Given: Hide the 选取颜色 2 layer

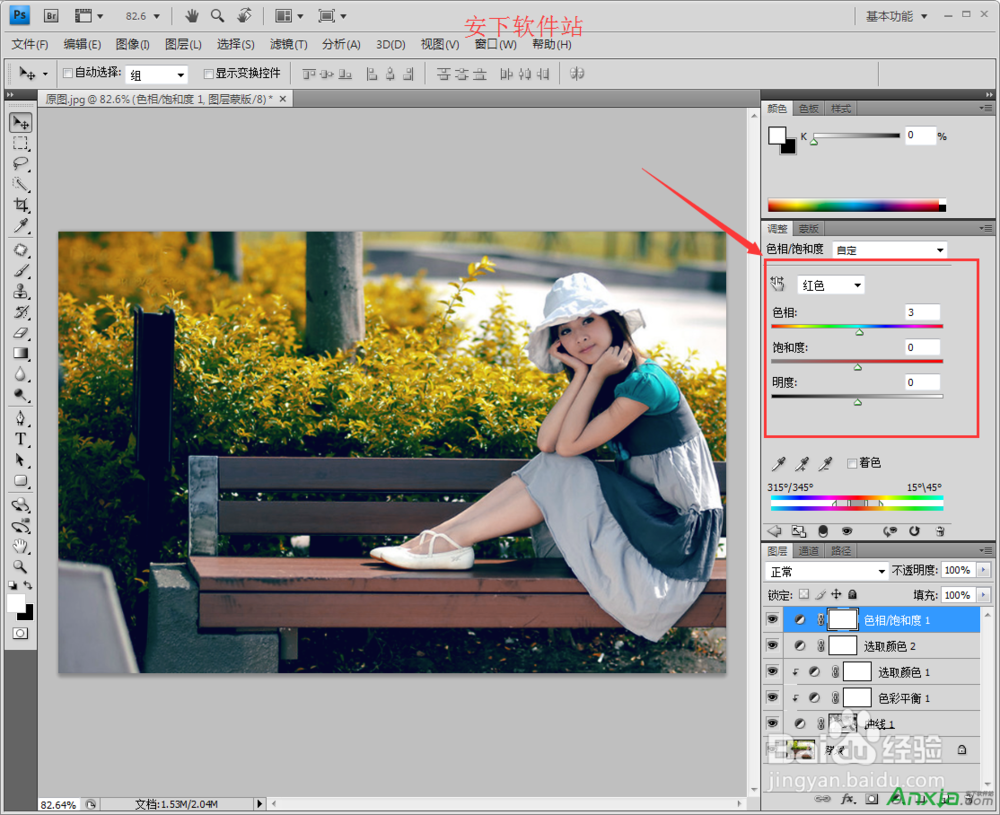Looking at the screenshot, I should [772, 646].
